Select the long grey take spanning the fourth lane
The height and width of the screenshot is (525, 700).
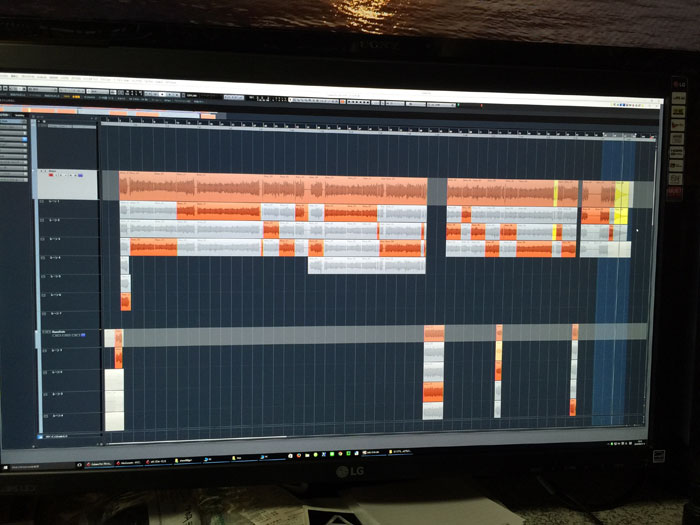(x=367, y=266)
